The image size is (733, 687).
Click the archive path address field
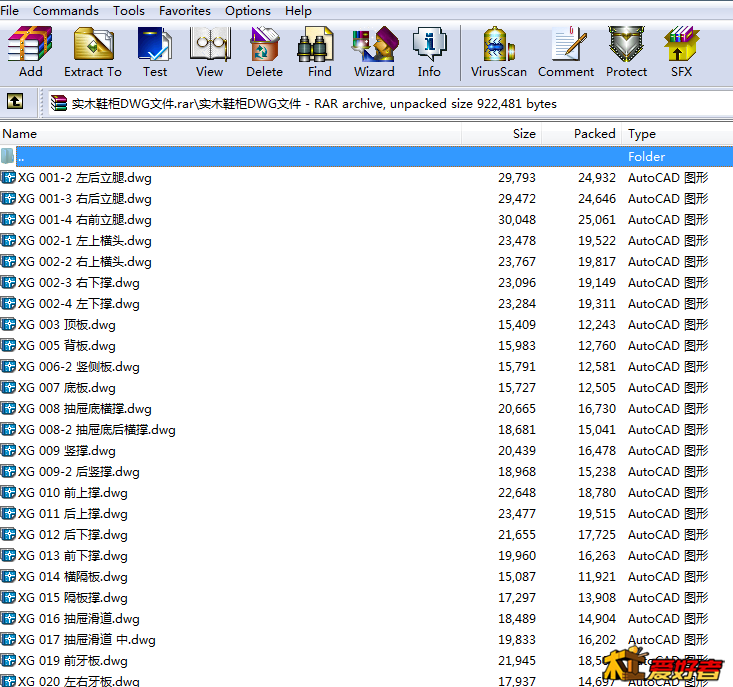coord(391,103)
